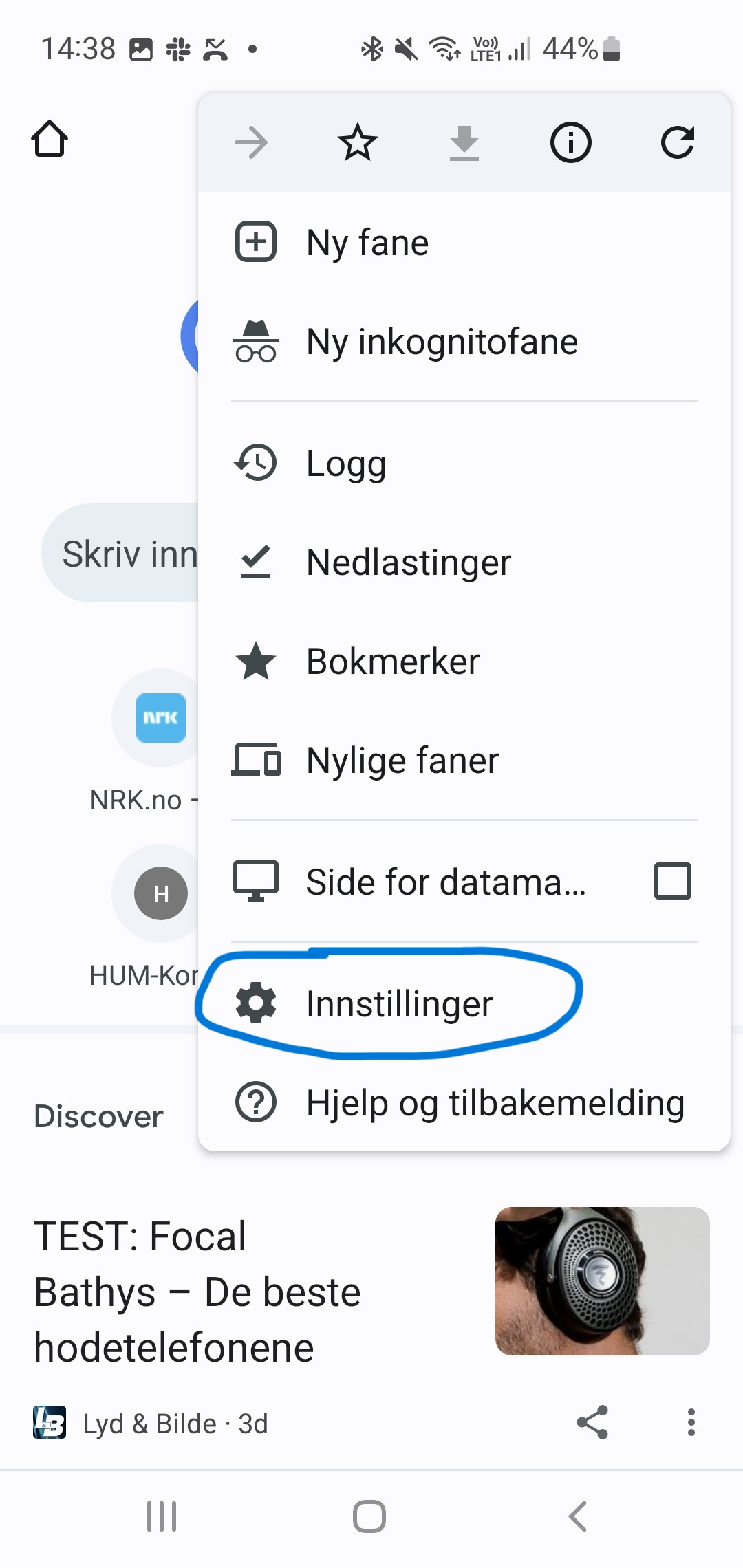Screen dimensions: 743x1568
Task: Open Ny fane menu item
Action: tap(367, 243)
